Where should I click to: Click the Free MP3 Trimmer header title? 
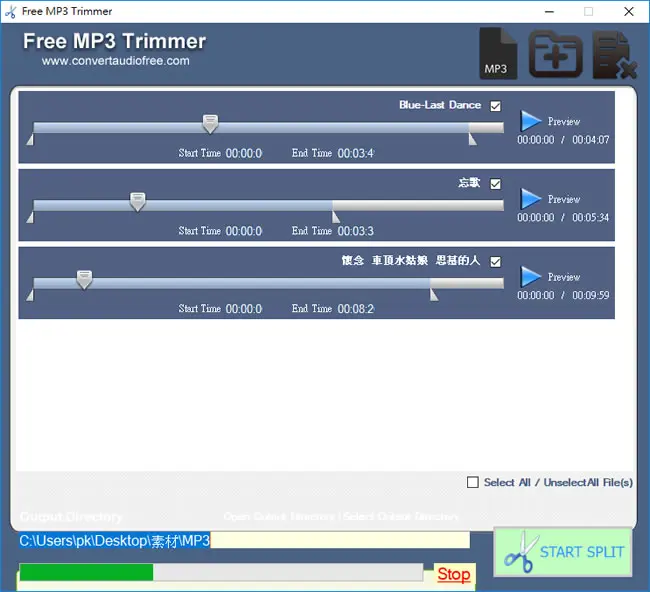114,41
